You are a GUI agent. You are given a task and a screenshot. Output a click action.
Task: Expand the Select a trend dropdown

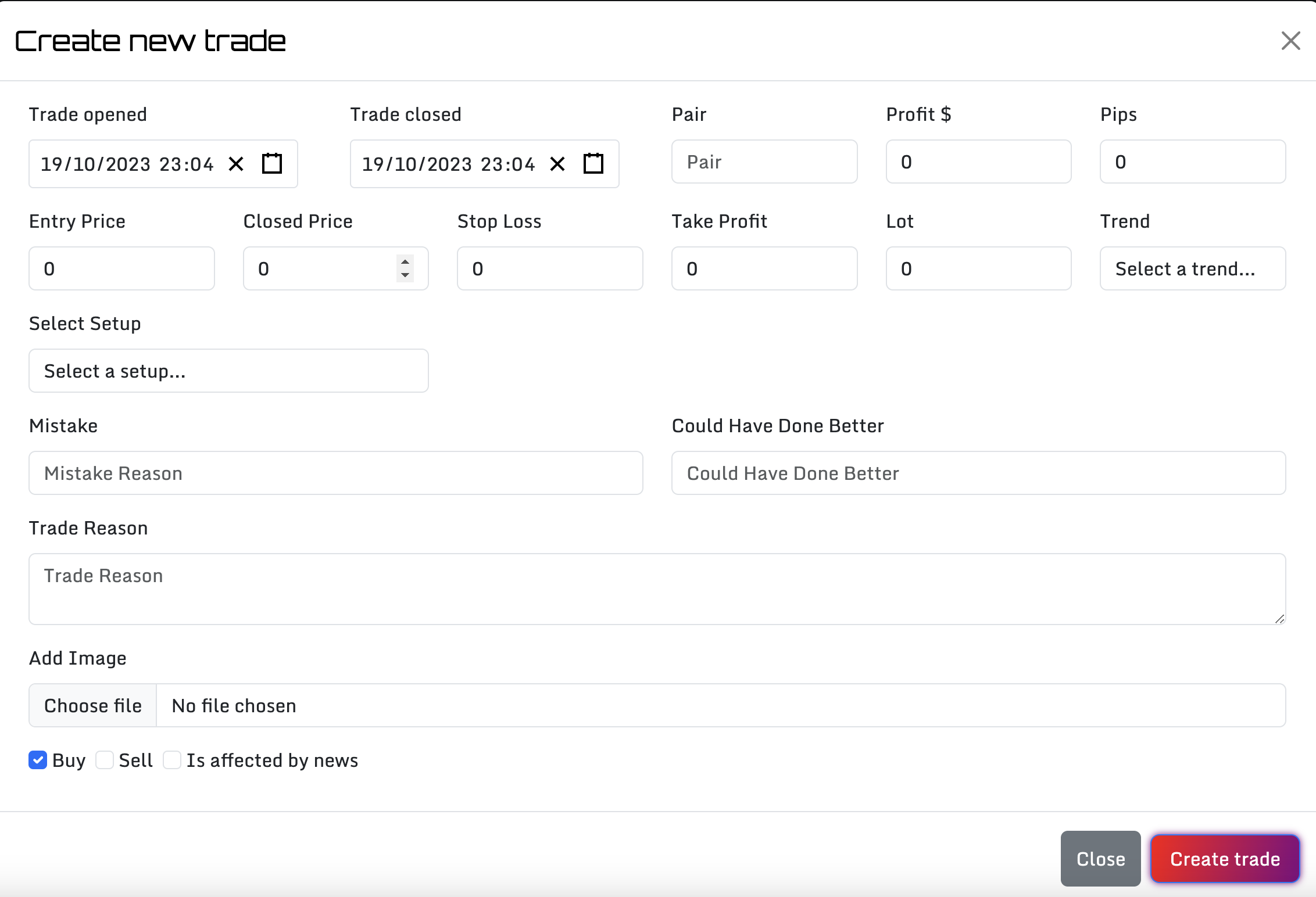coord(1193,268)
